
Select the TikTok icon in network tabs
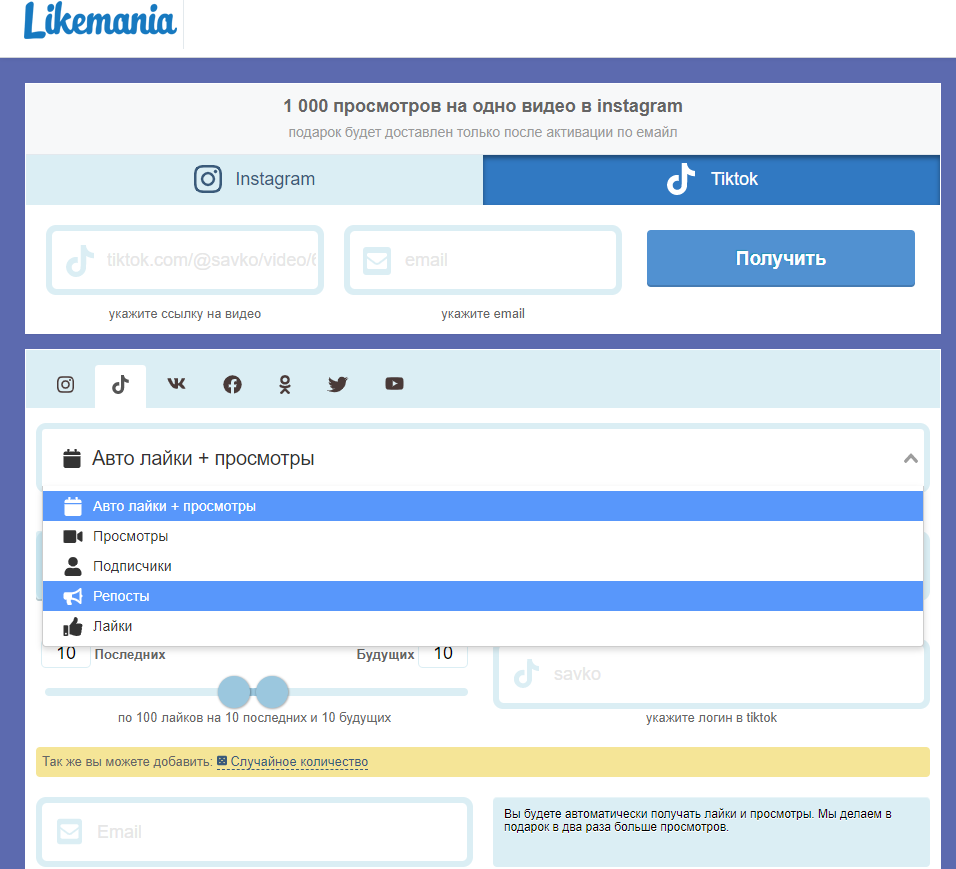(120, 385)
